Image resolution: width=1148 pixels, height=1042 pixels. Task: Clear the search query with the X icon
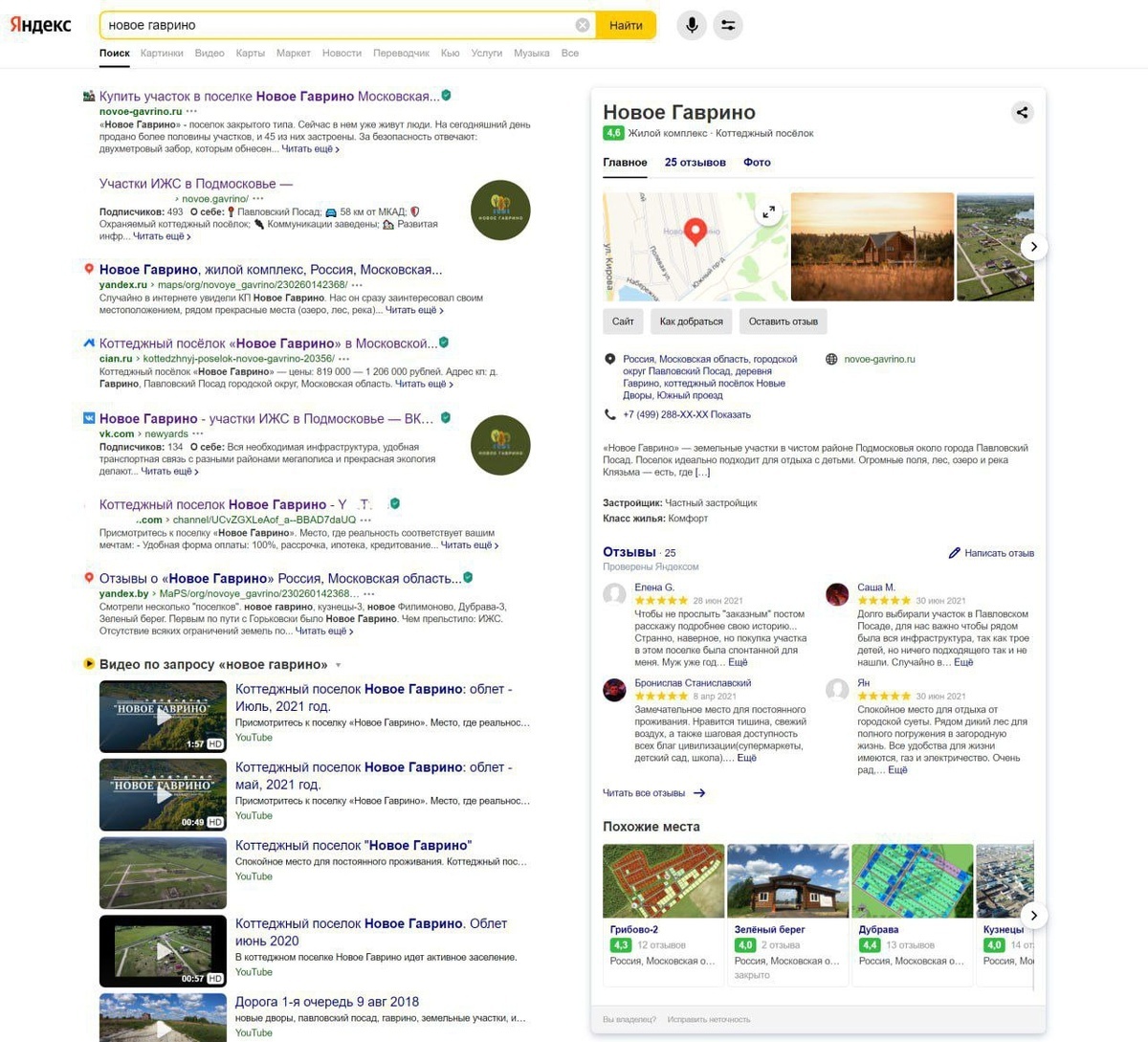(x=583, y=25)
